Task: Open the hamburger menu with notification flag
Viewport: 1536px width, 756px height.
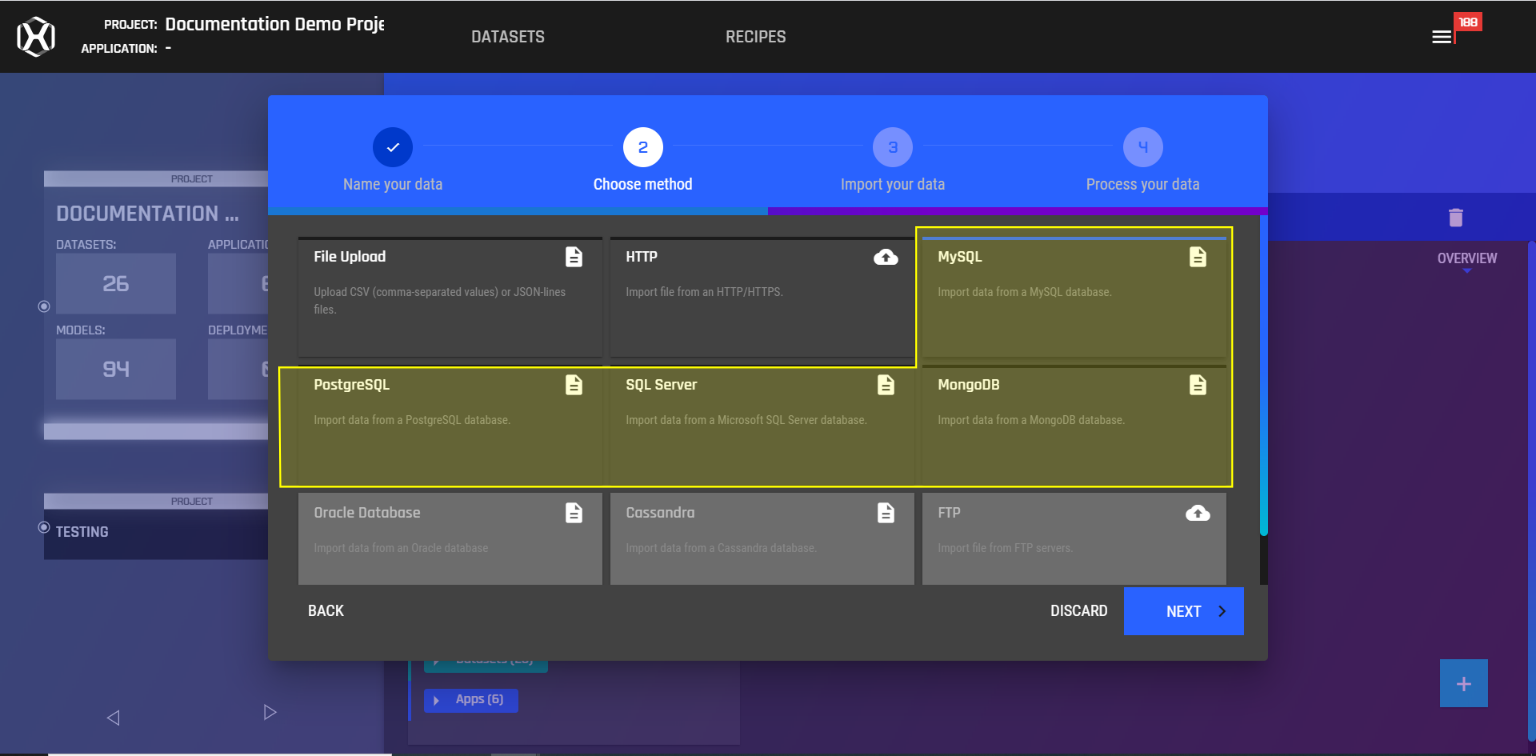Action: click(x=1441, y=37)
